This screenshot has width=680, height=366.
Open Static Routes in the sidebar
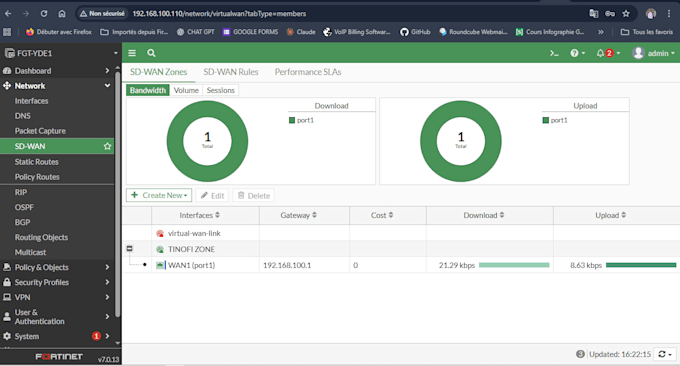pyautogui.click(x=36, y=162)
